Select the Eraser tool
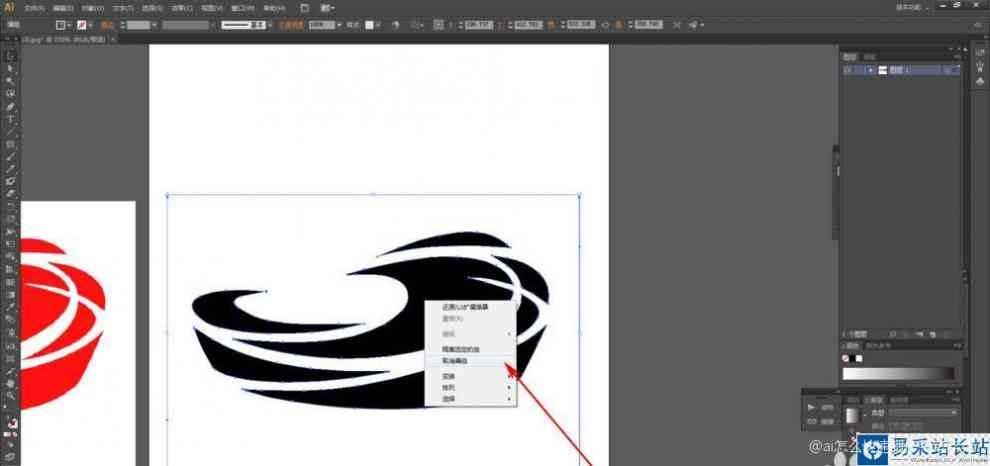 click(x=10, y=193)
